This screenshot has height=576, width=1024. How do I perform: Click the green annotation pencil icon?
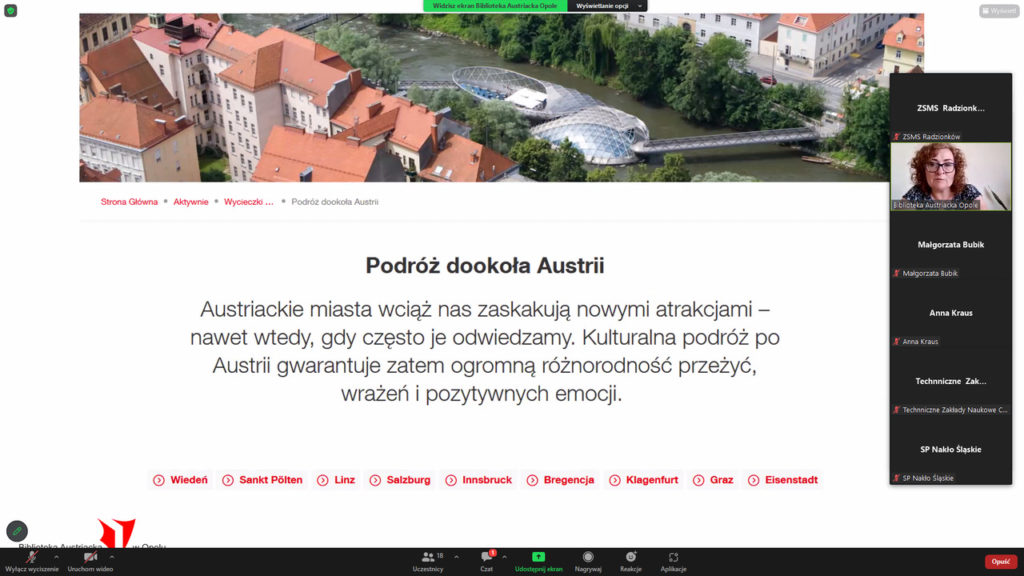tap(17, 531)
